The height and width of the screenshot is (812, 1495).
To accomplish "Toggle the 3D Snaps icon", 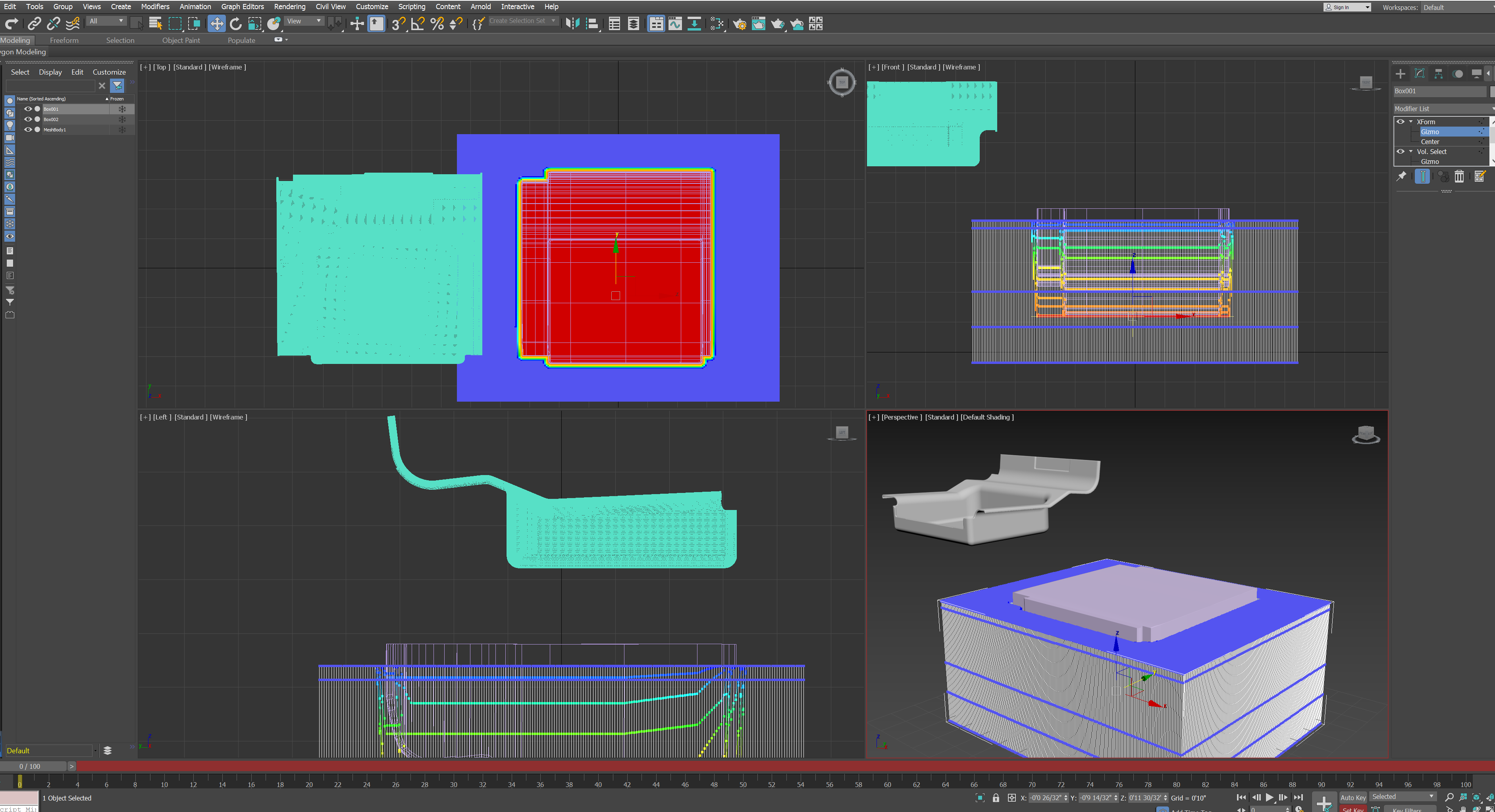I will (398, 23).
